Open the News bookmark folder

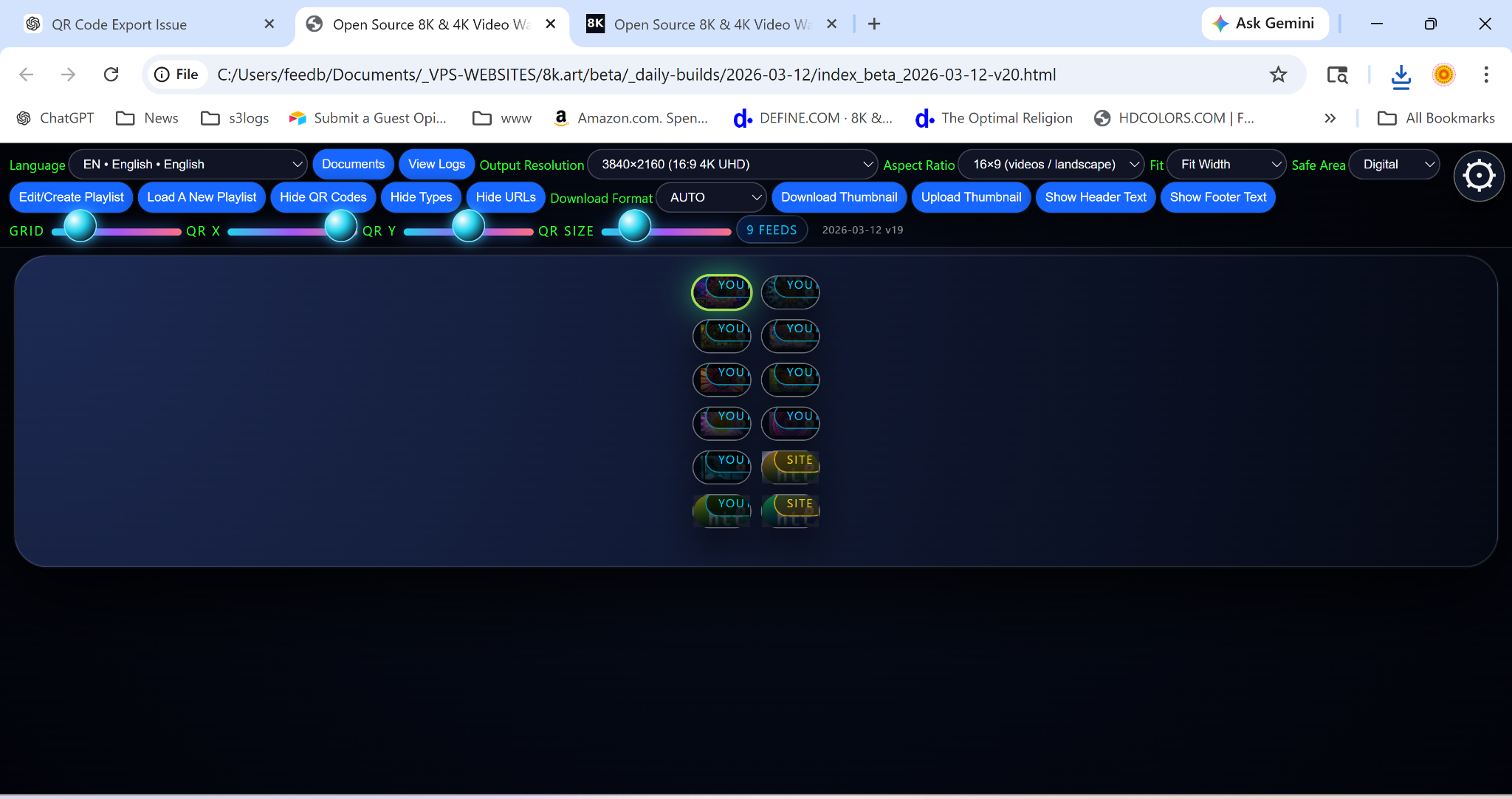(x=147, y=118)
